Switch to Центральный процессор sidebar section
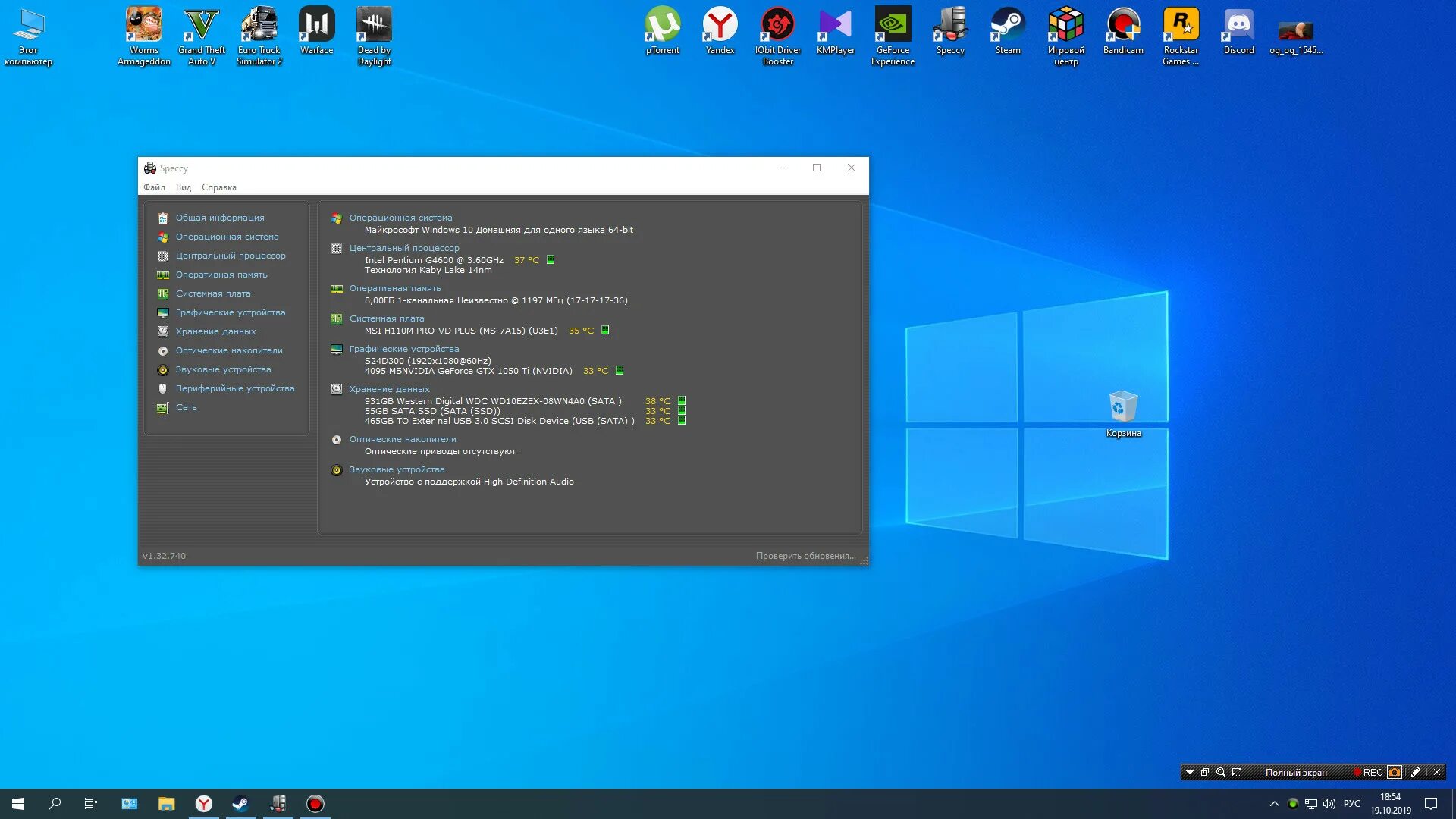 231,256
